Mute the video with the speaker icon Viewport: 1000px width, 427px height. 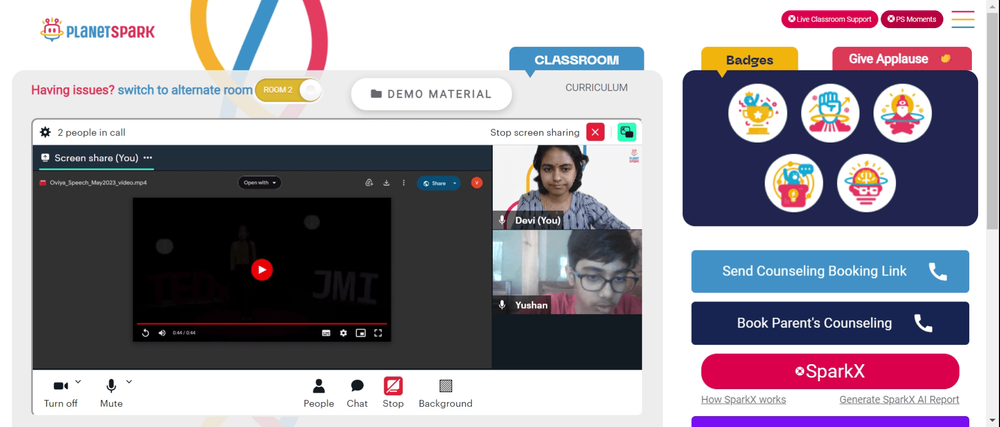(162, 333)
